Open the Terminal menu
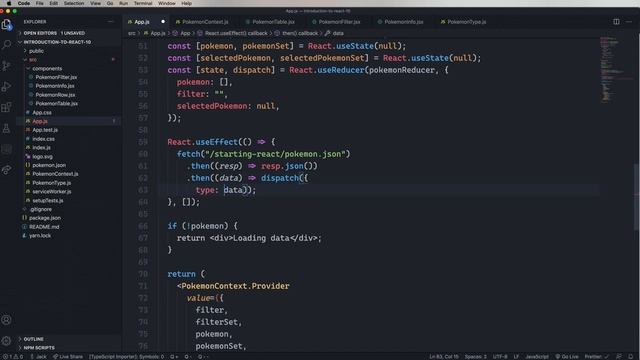This screenshot has width=640, height=360. (143, 3)
